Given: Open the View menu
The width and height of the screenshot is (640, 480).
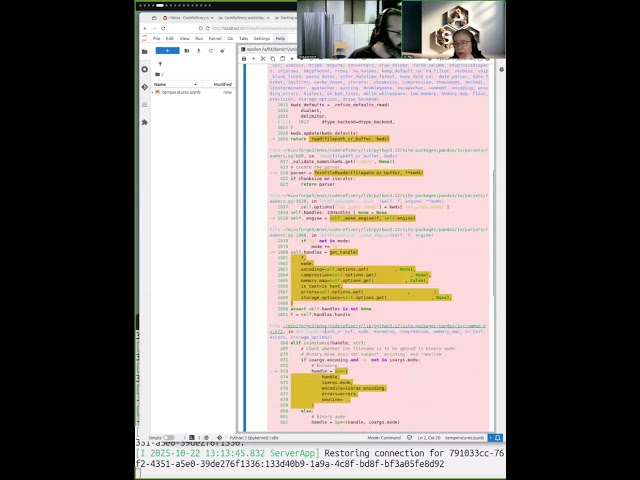Looking at the screenshot, I should tap(184, 38).
